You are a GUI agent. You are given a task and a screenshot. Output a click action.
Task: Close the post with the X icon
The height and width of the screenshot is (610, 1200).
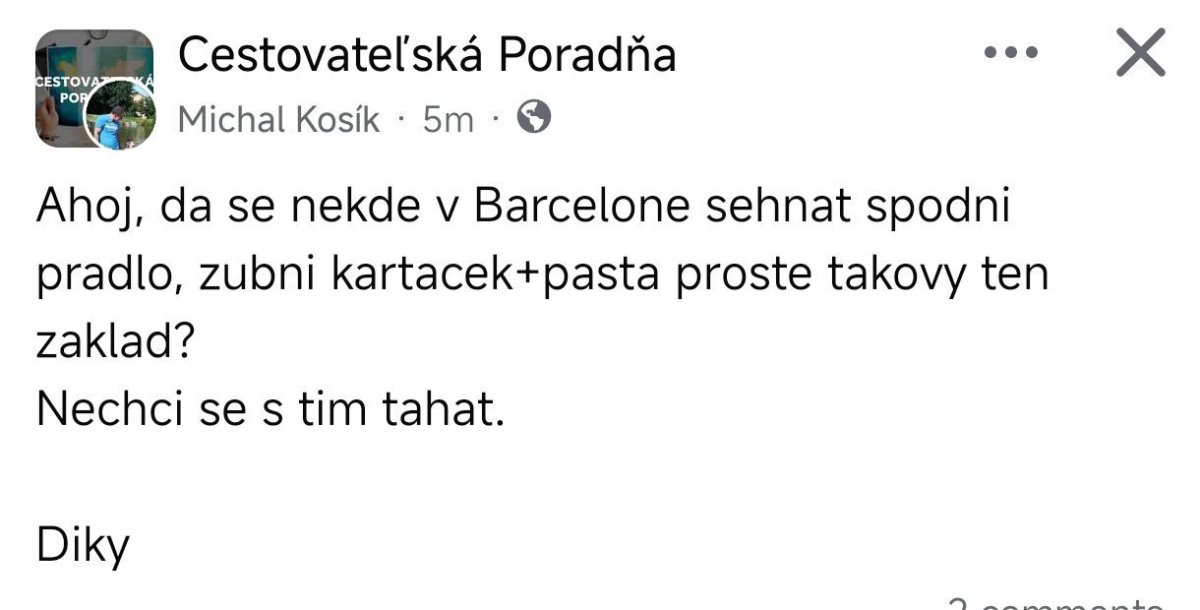1141,53
